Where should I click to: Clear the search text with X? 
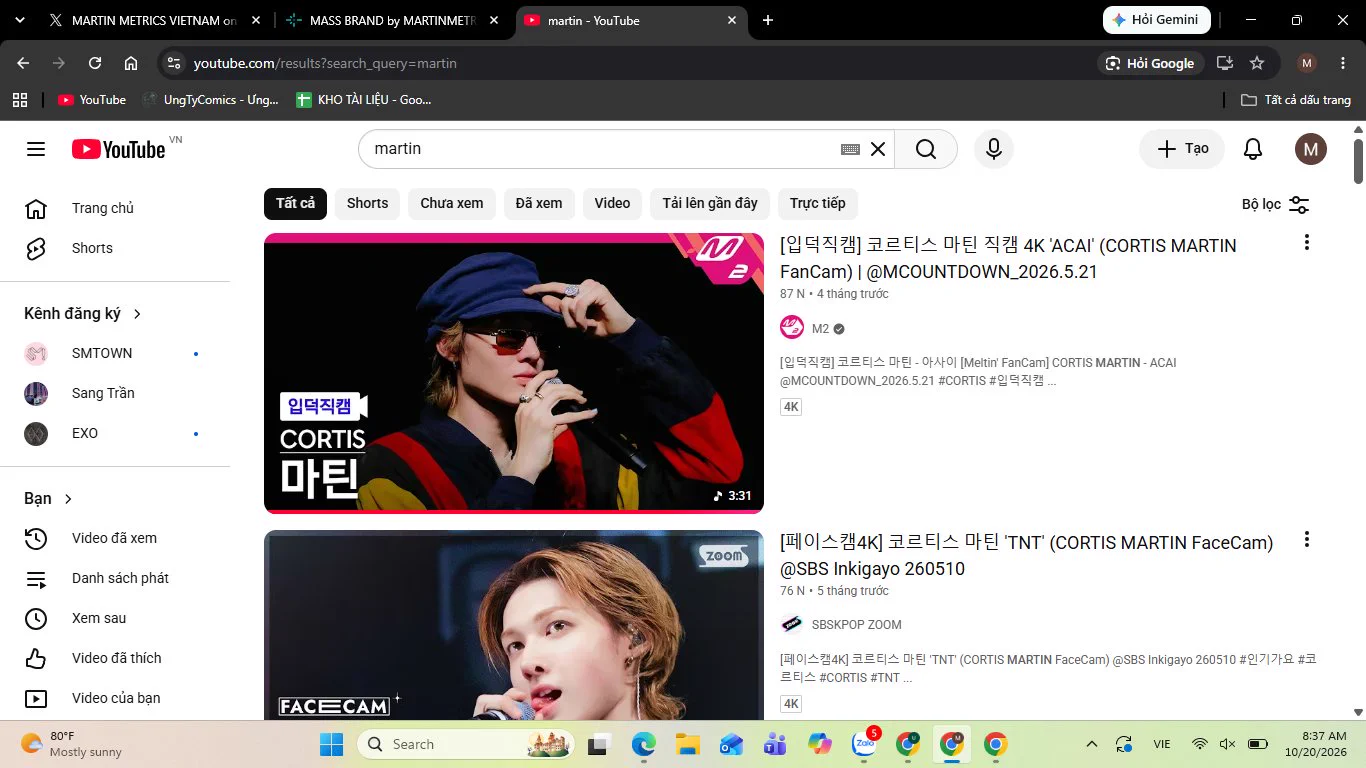(878, 149)
